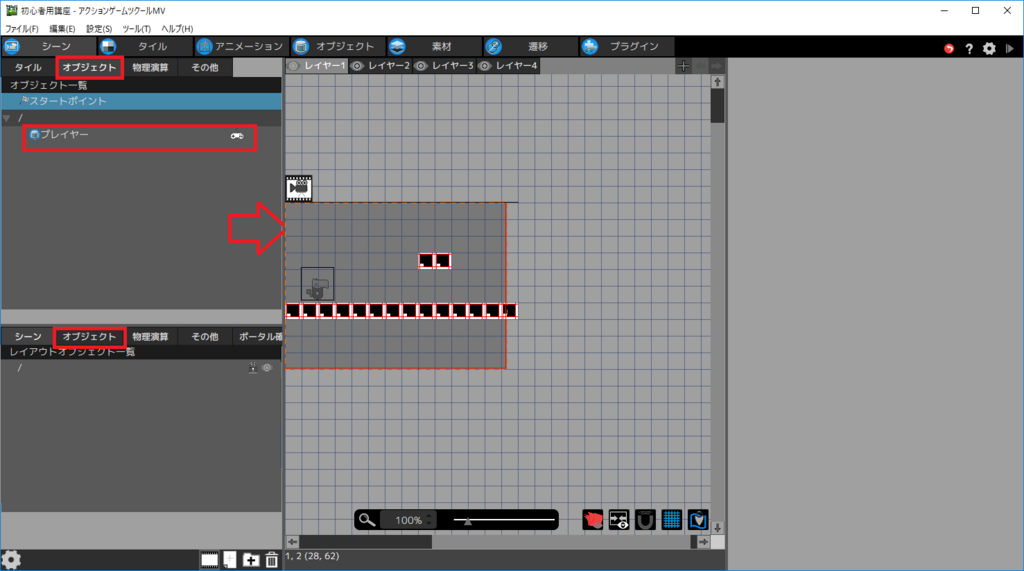1024x571 pixels.
Task: Select その他 tab in upper left panel
Action: [x=204, y=67]
